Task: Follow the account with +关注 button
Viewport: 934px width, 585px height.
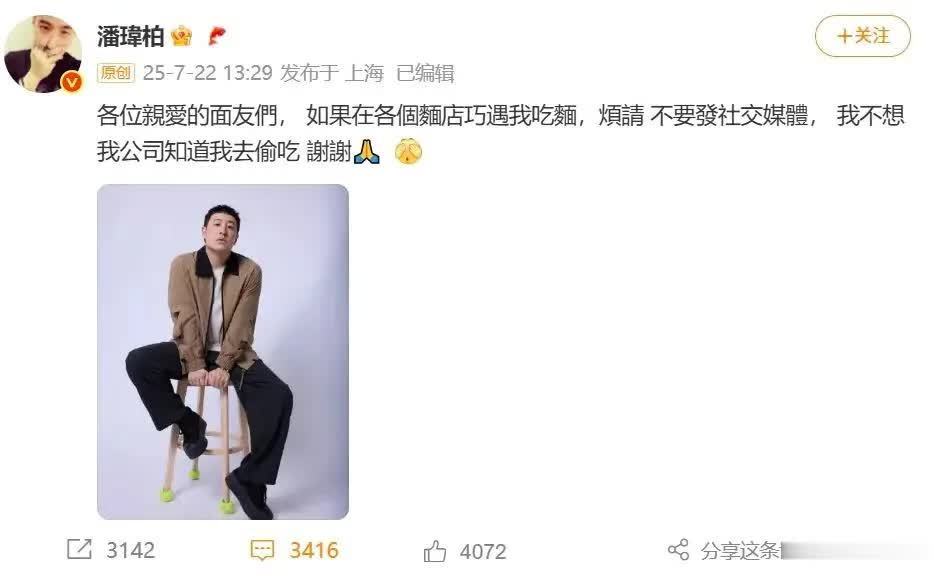Action: click(x=863, y=36)
